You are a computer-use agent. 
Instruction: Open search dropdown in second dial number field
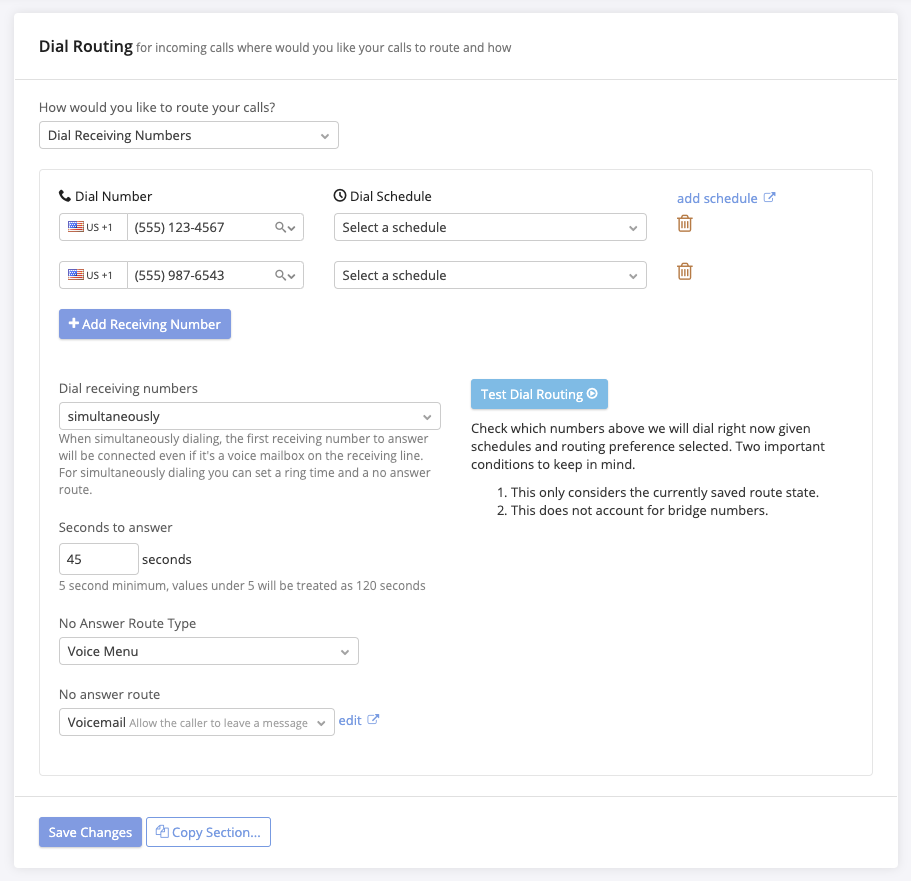(285, 276)
